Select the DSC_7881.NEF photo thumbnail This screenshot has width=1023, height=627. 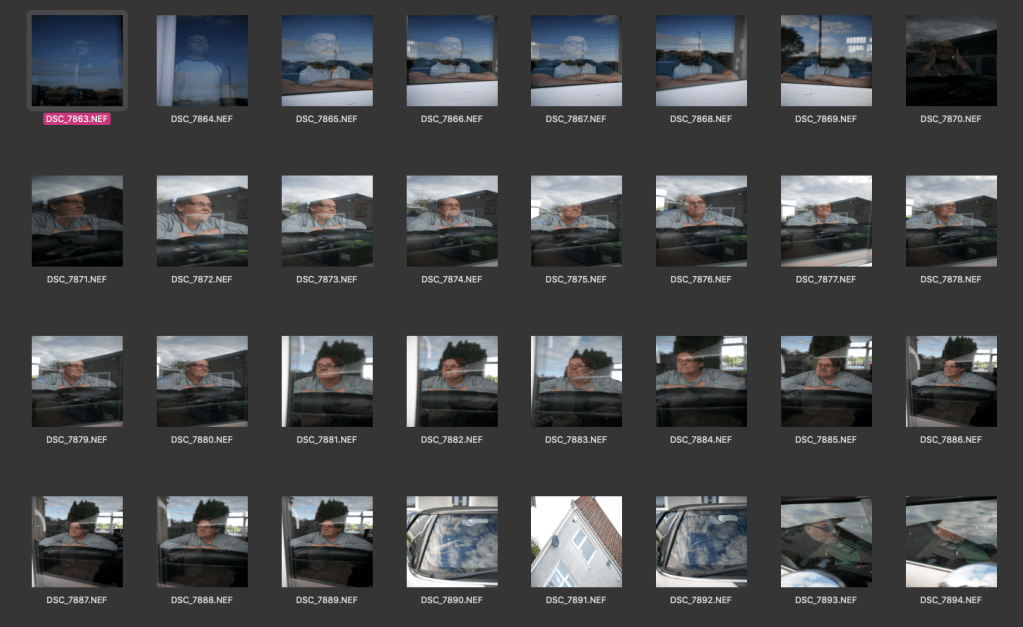coord(327,381)
